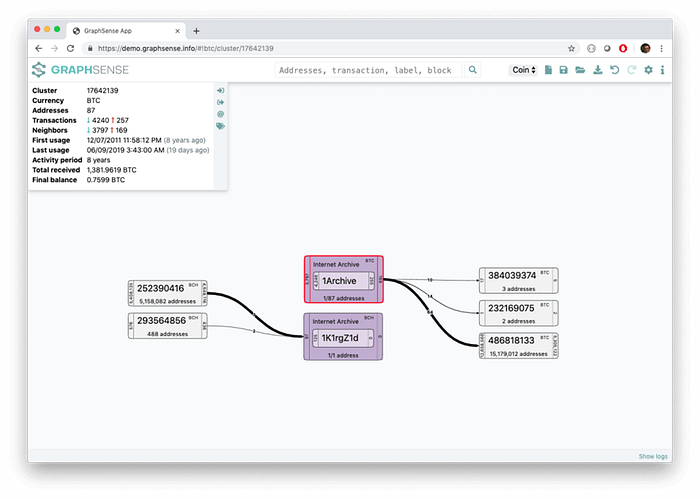
Task: Bookmark the page with star icon
Action: click(571, 48)
